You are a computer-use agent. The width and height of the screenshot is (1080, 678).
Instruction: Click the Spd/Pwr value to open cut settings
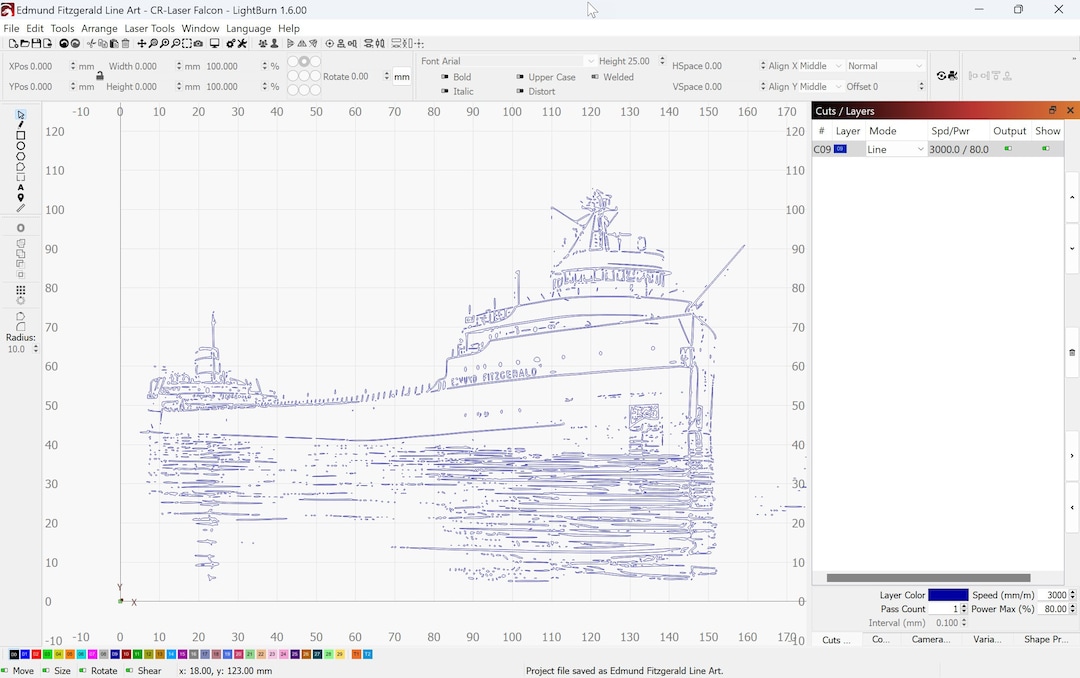[959, 149]
